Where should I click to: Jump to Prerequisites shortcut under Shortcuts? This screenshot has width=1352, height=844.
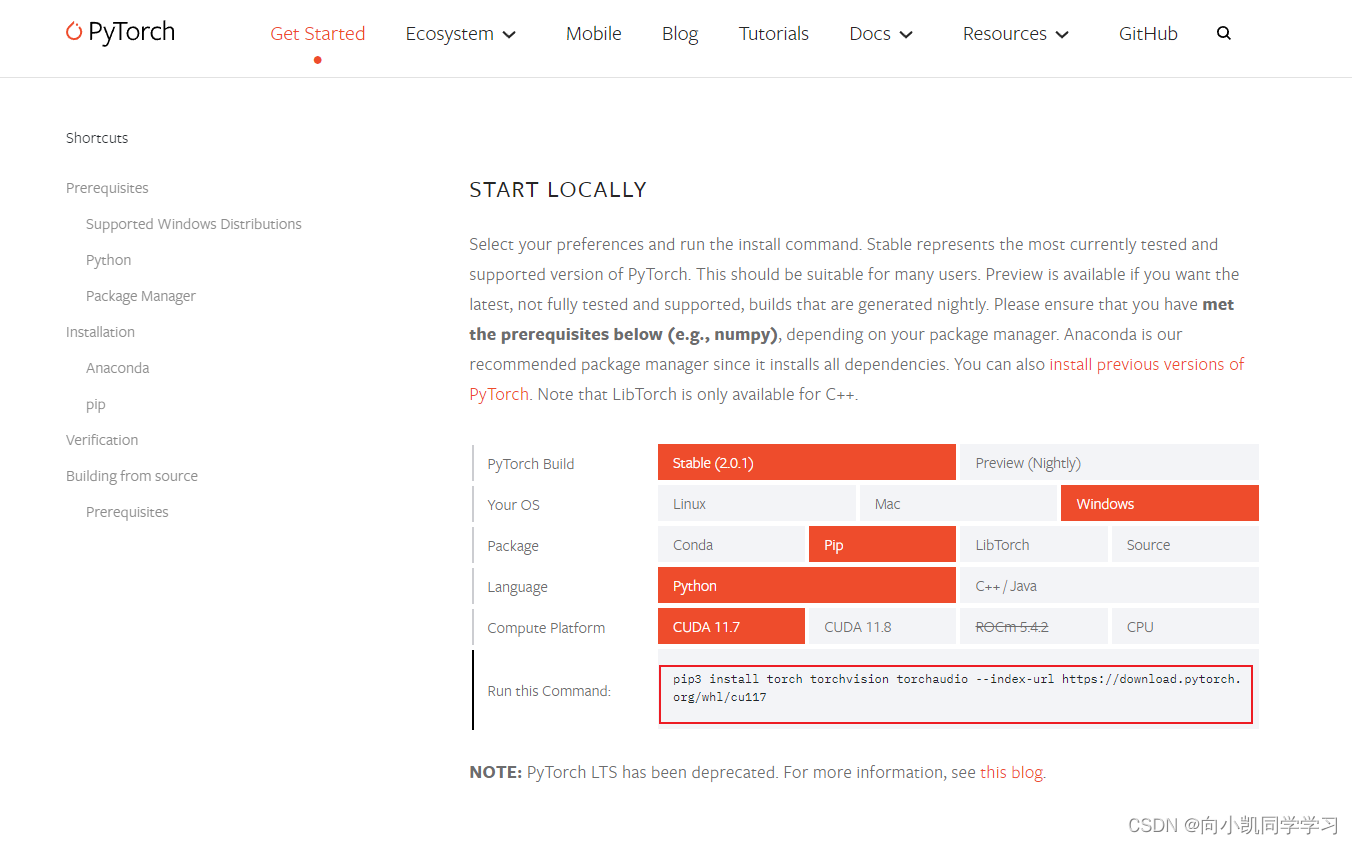(x=107, y=188)
